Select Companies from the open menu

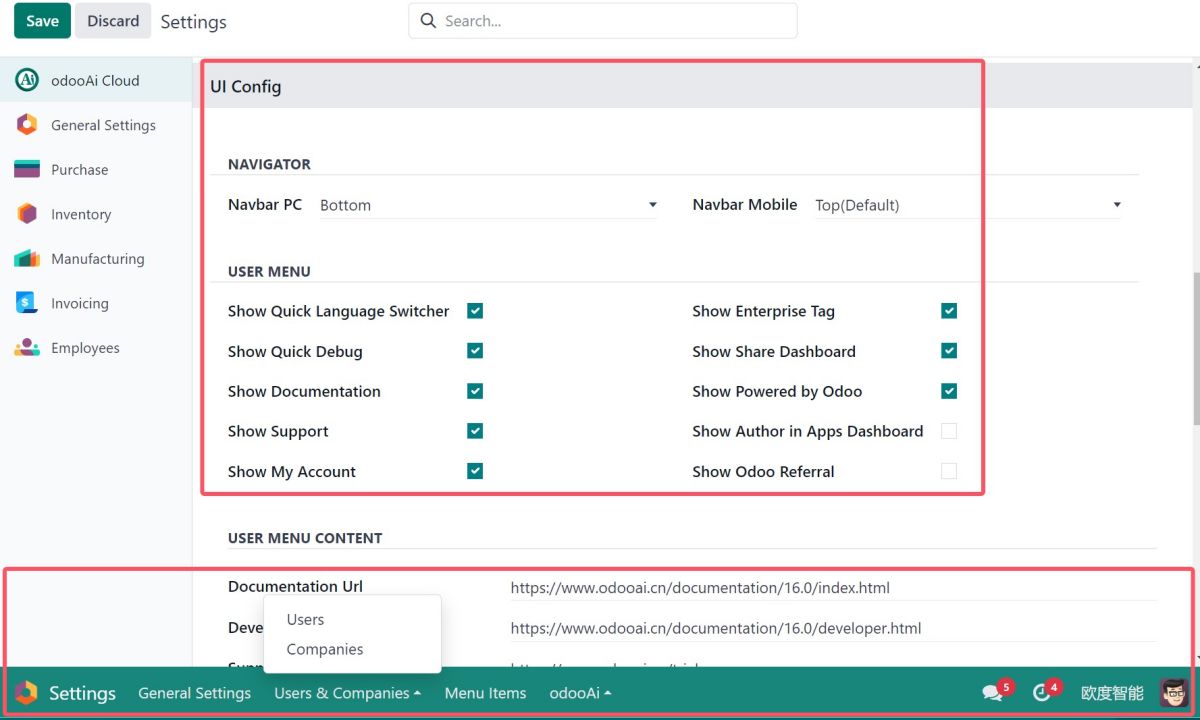325,649
